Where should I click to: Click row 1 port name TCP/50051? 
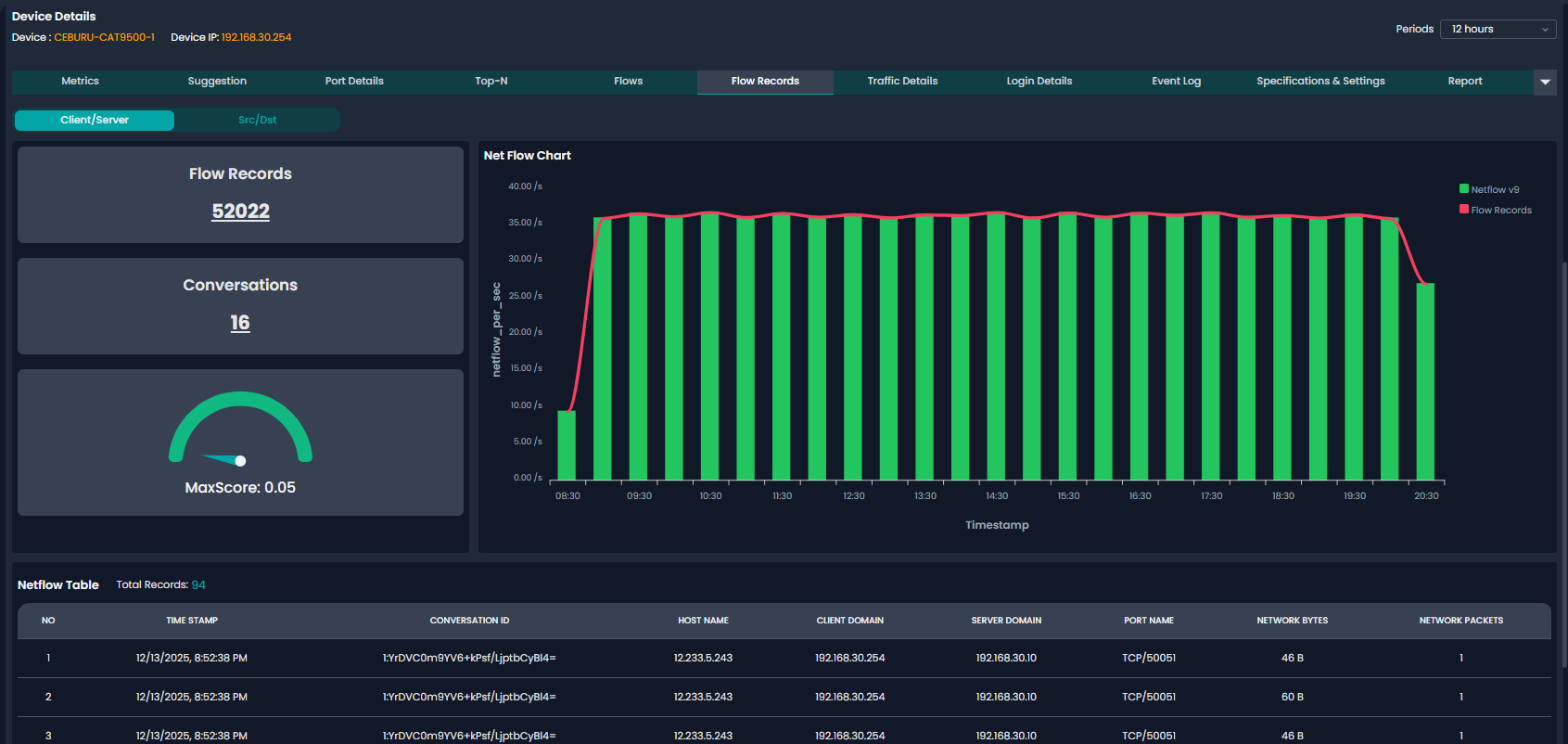coord(1149,658)
